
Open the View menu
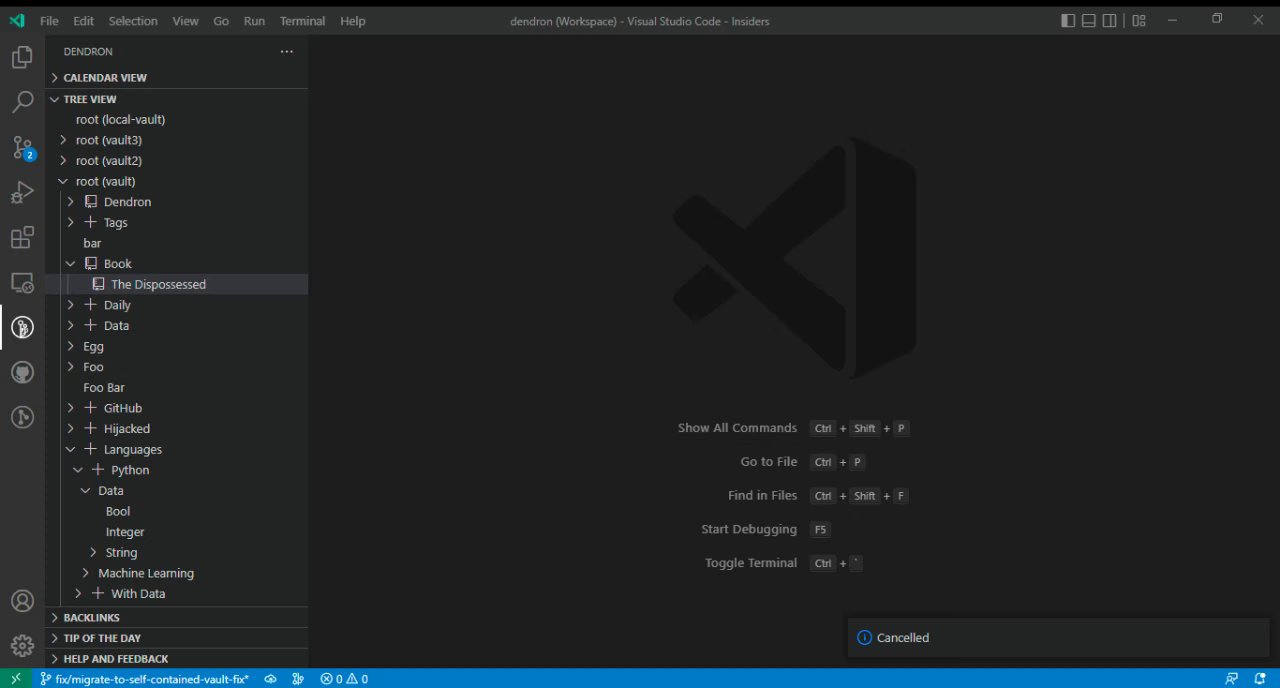(185, 21)
